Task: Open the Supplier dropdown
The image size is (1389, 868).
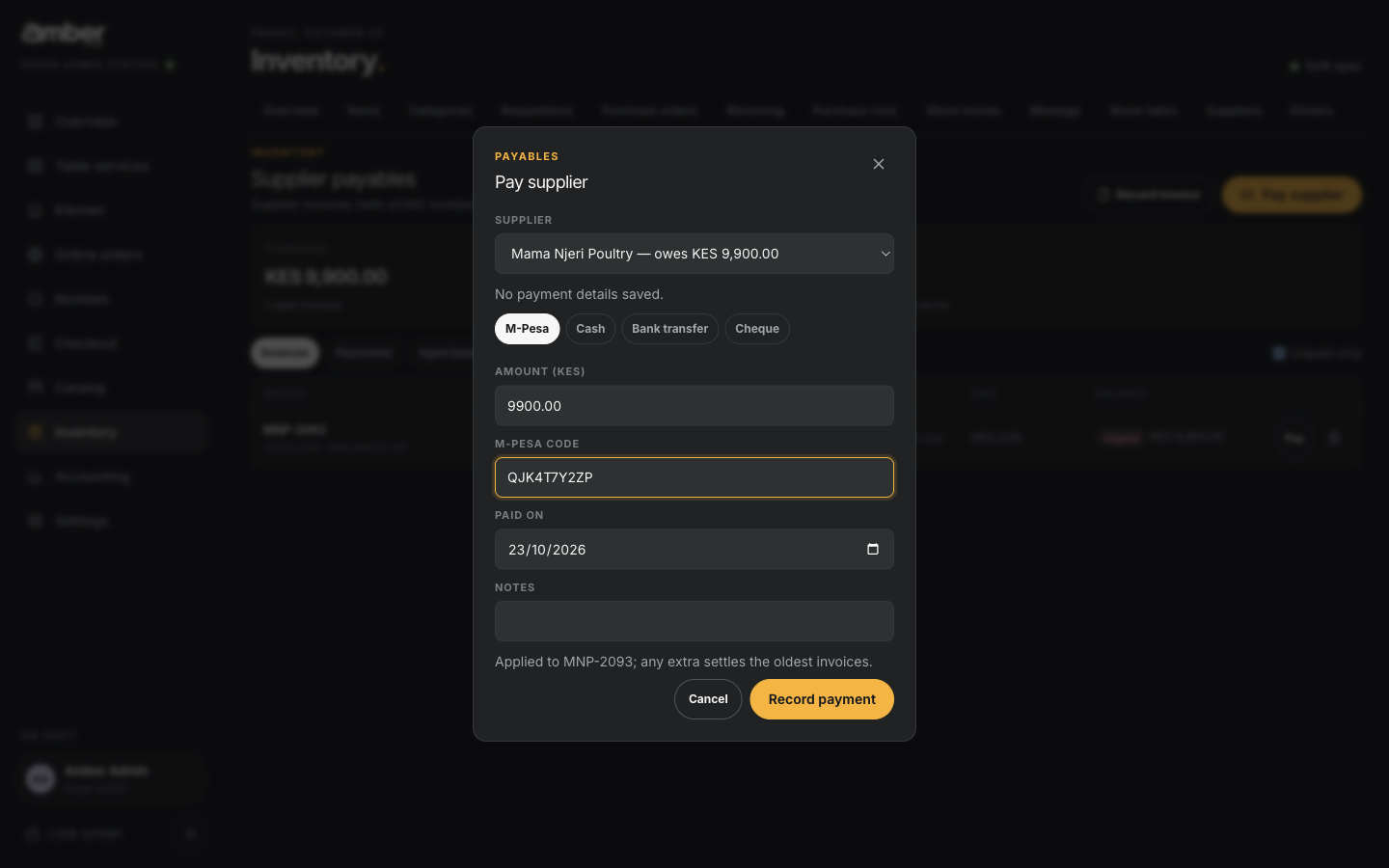Action: 694,254
